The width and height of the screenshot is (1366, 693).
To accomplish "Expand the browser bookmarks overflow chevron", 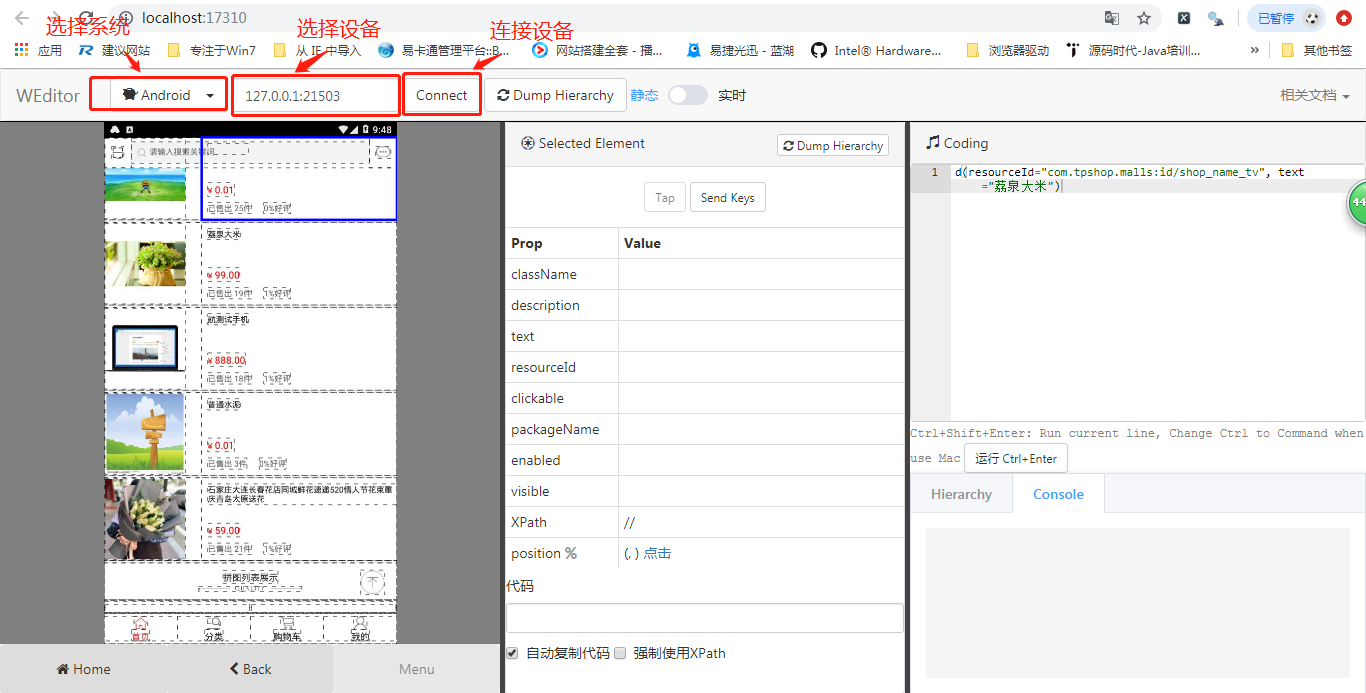I will pyautogui.click(x=1255, y=49).
